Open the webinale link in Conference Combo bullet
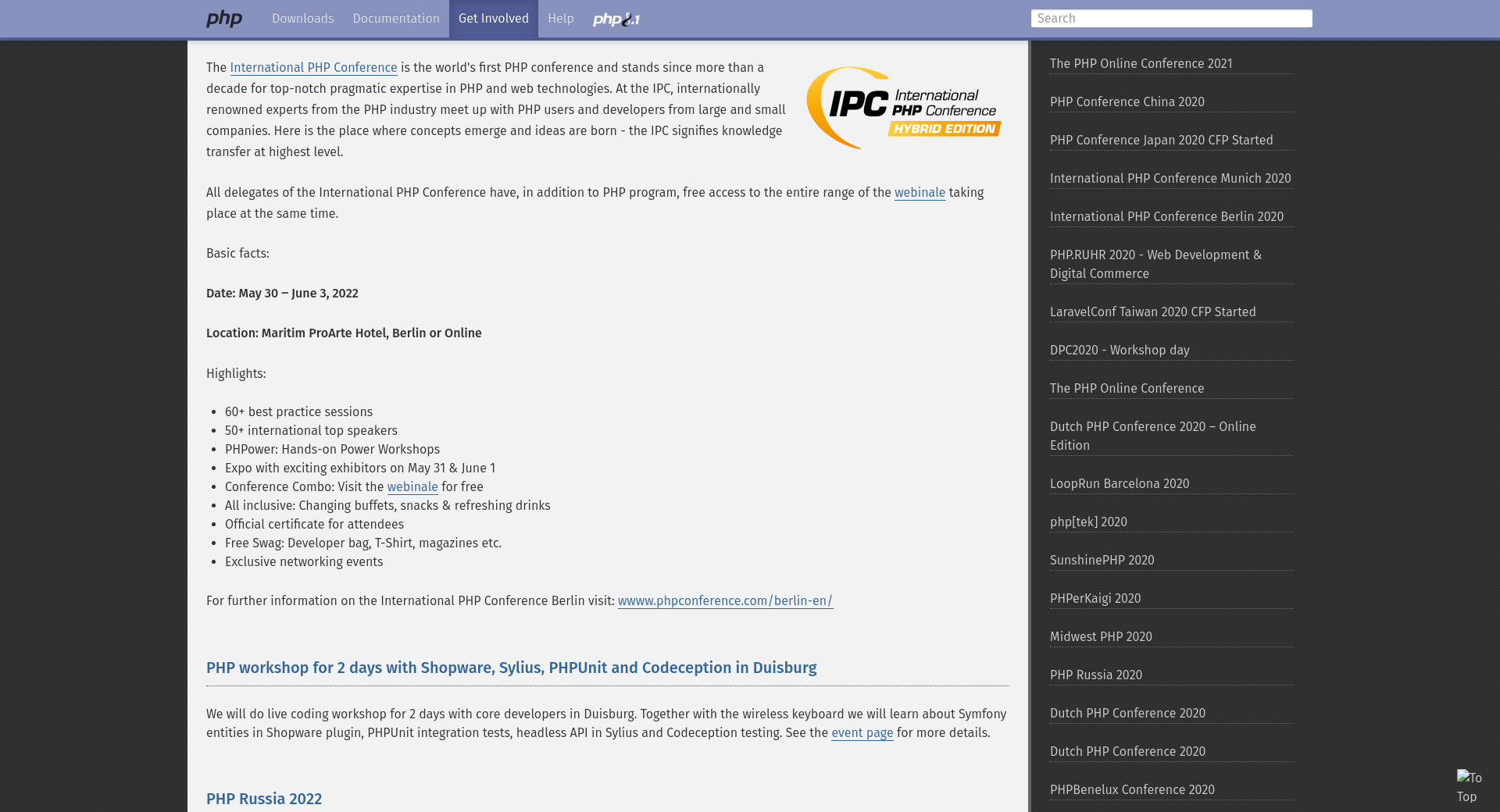 [412, 487]
